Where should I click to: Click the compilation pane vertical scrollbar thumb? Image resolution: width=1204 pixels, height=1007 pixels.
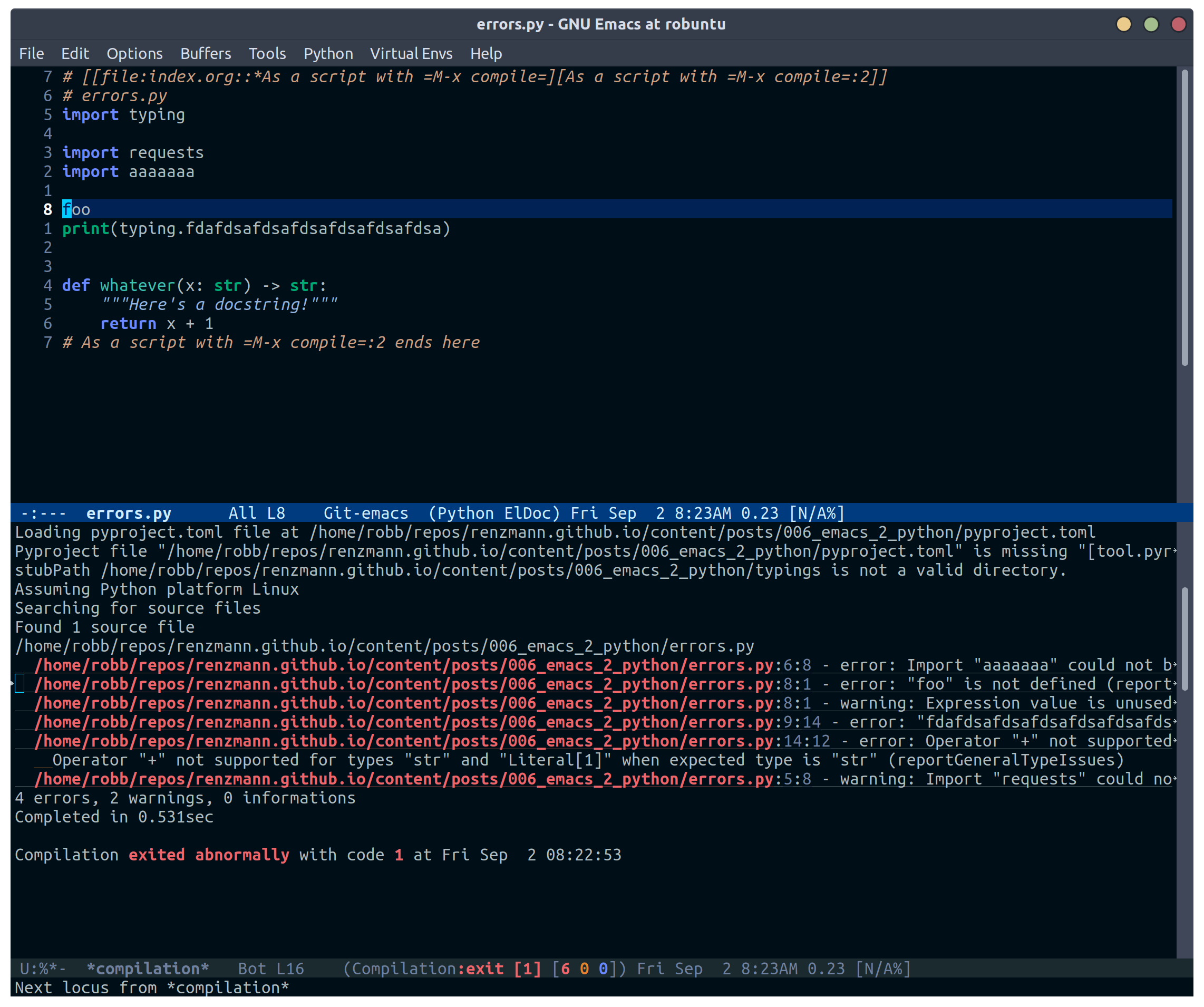coord(1185,638)
